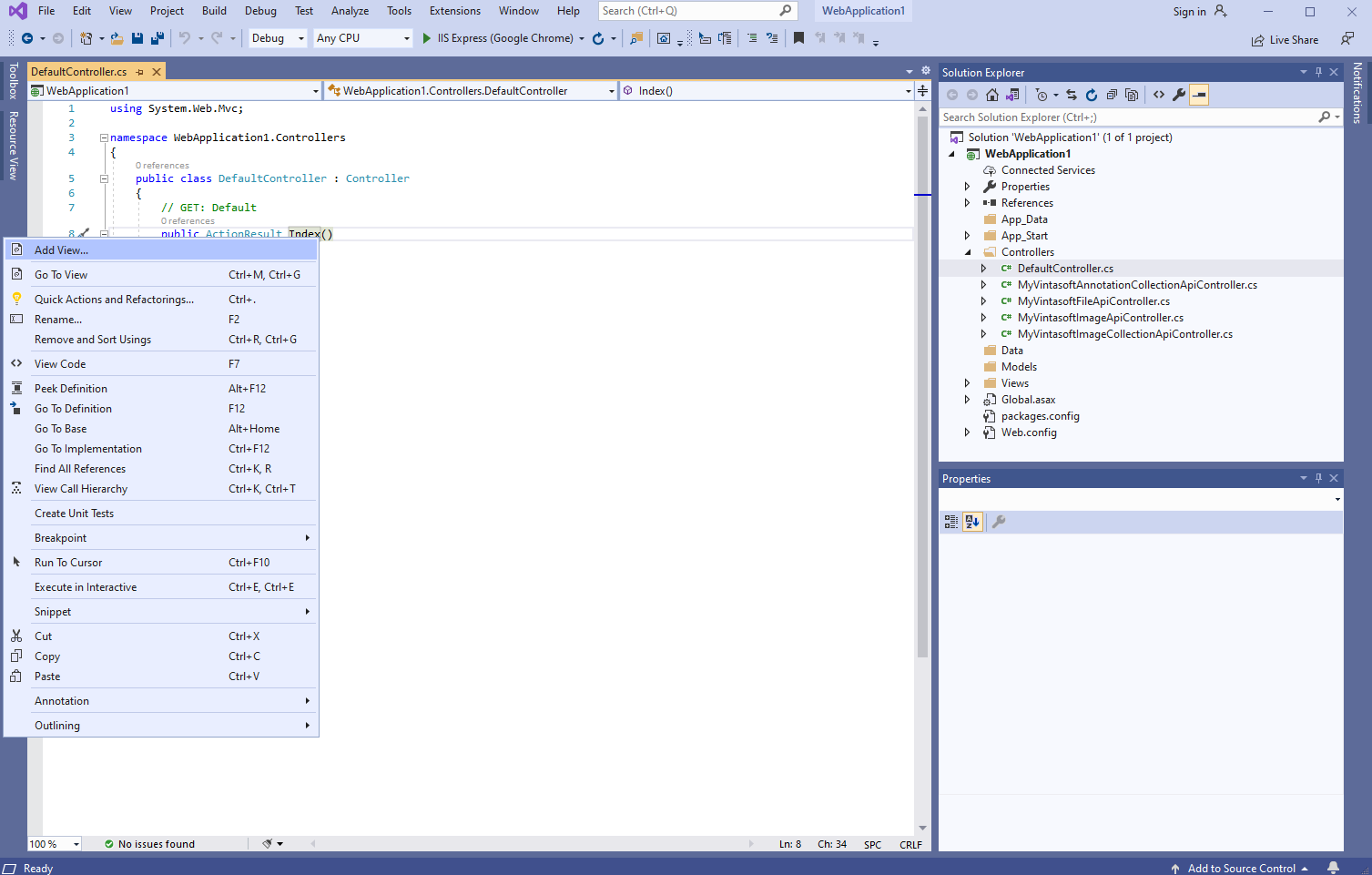This screenshot has width=1372, height=875.
Task: Collapse the Controllers folder node
Action: (x=967, y=252)
